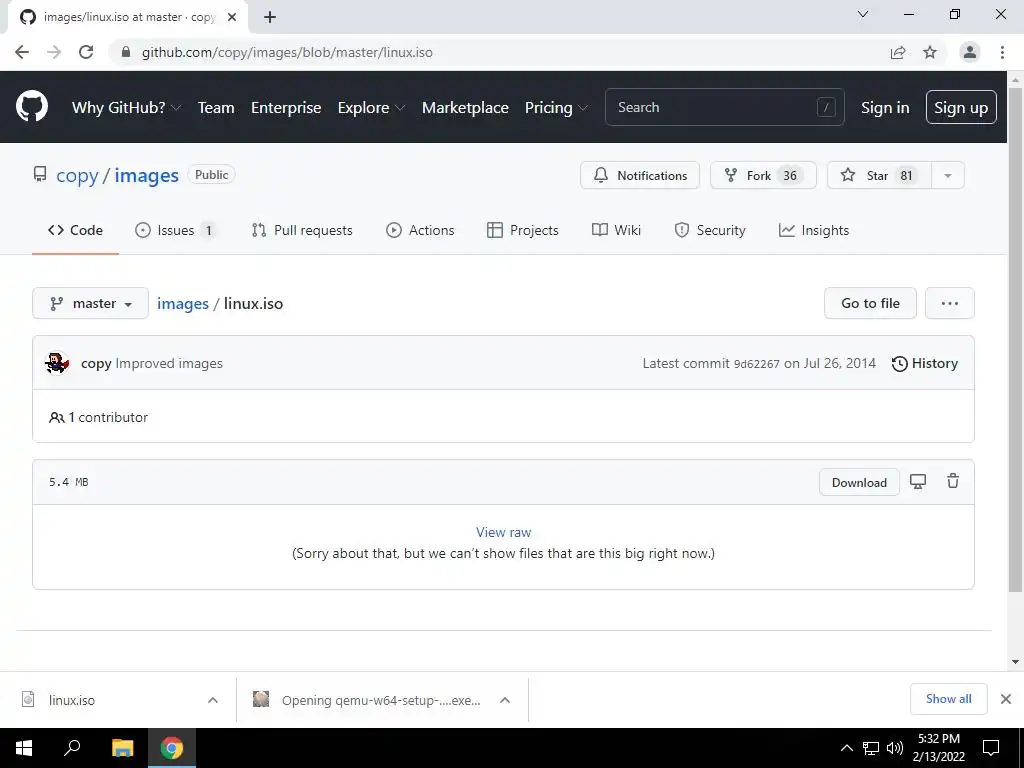Open a new browser tab
The height and width of the screenshot is (768, 1024).
click(x=270, y=17)
